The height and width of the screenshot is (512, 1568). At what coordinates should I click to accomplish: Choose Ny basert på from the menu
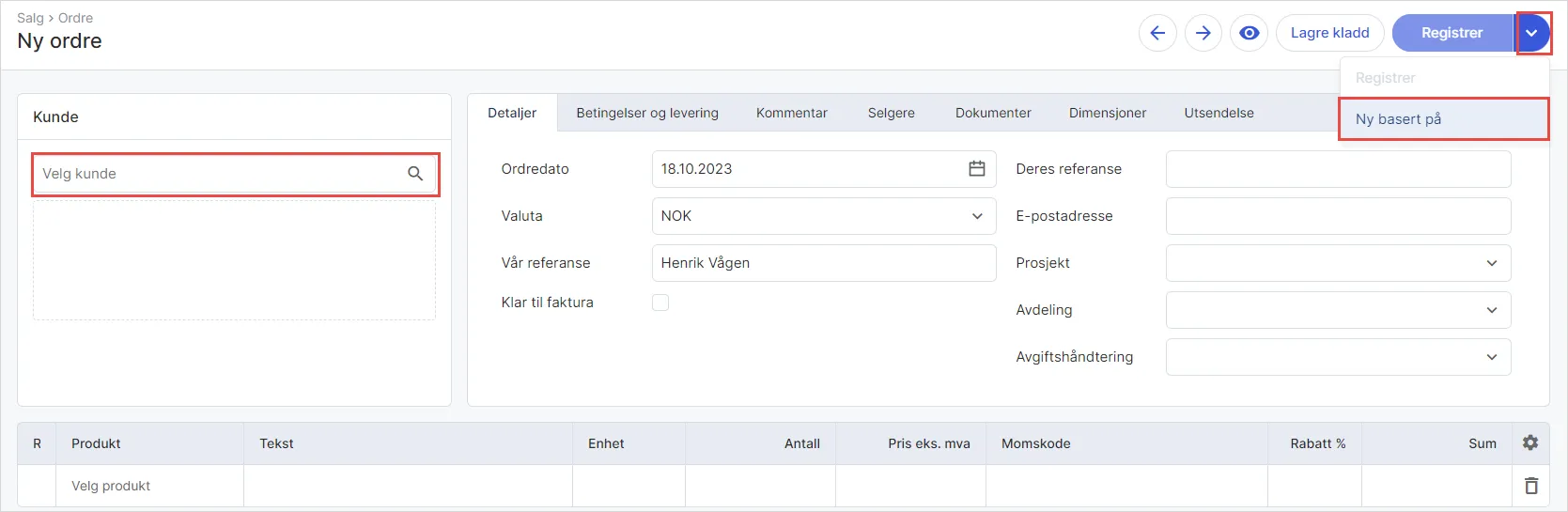[1444, 119]
